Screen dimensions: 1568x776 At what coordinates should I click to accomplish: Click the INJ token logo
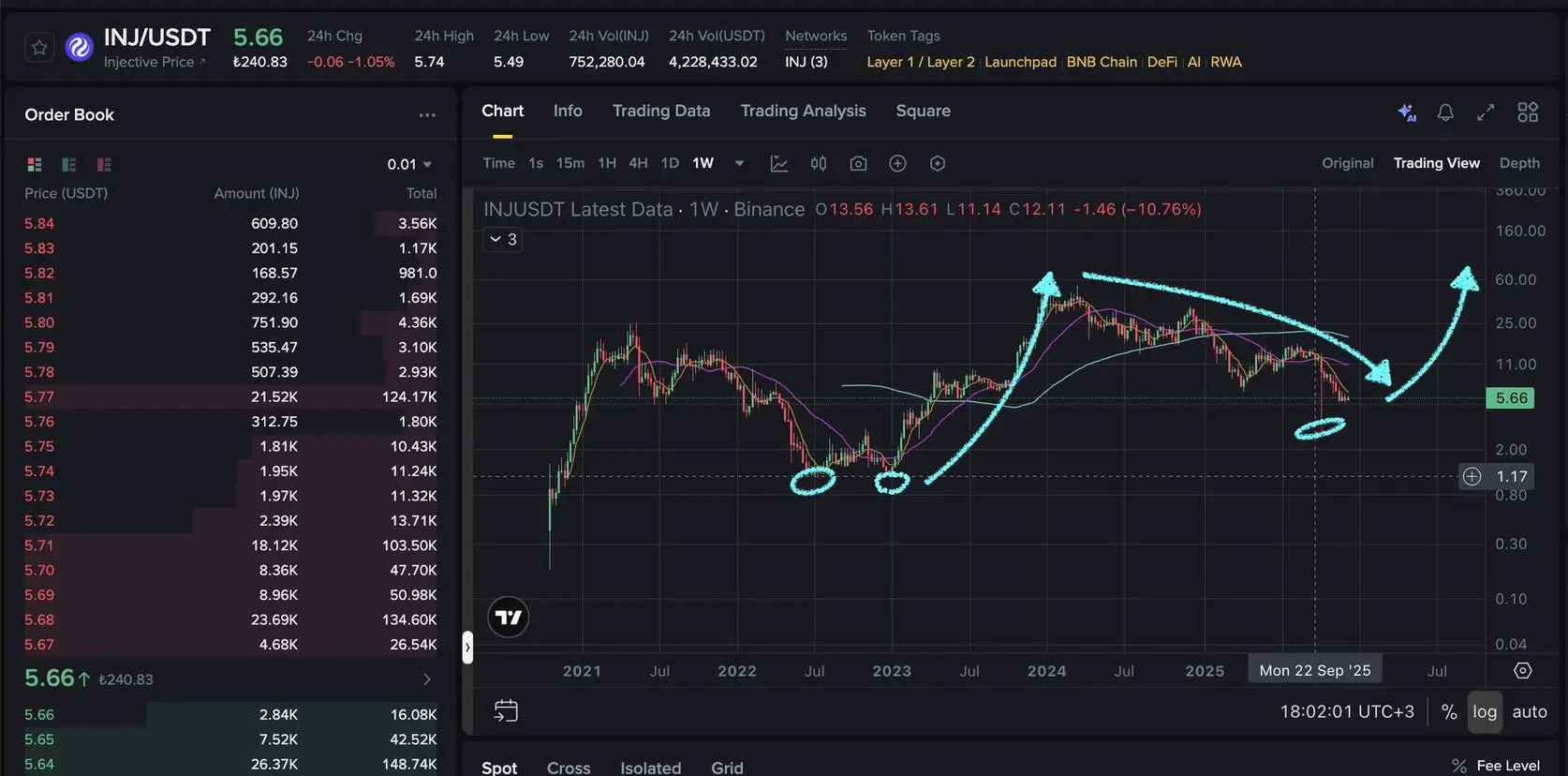[80, 47]
